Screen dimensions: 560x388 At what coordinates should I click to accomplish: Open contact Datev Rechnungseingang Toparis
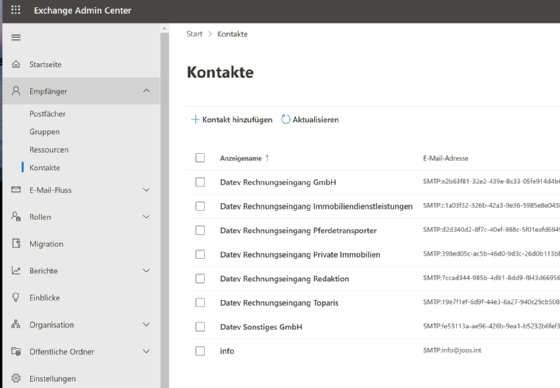279,303
